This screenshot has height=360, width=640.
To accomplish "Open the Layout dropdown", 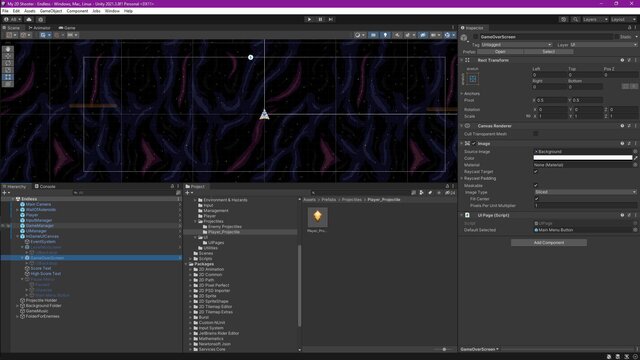I will (624, 19).
